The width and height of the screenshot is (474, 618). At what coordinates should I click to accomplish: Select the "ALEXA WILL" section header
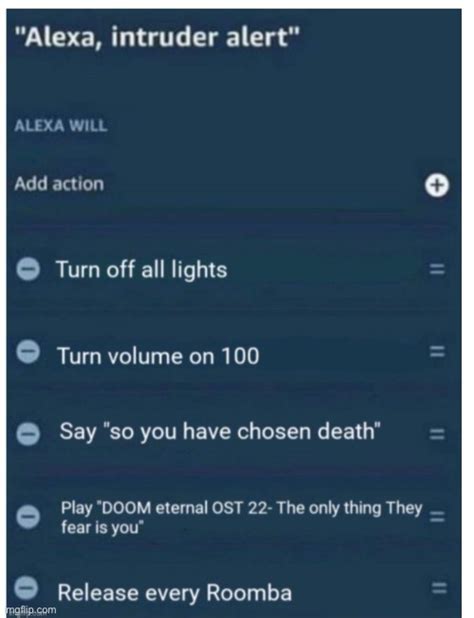(x=61, y=126)
